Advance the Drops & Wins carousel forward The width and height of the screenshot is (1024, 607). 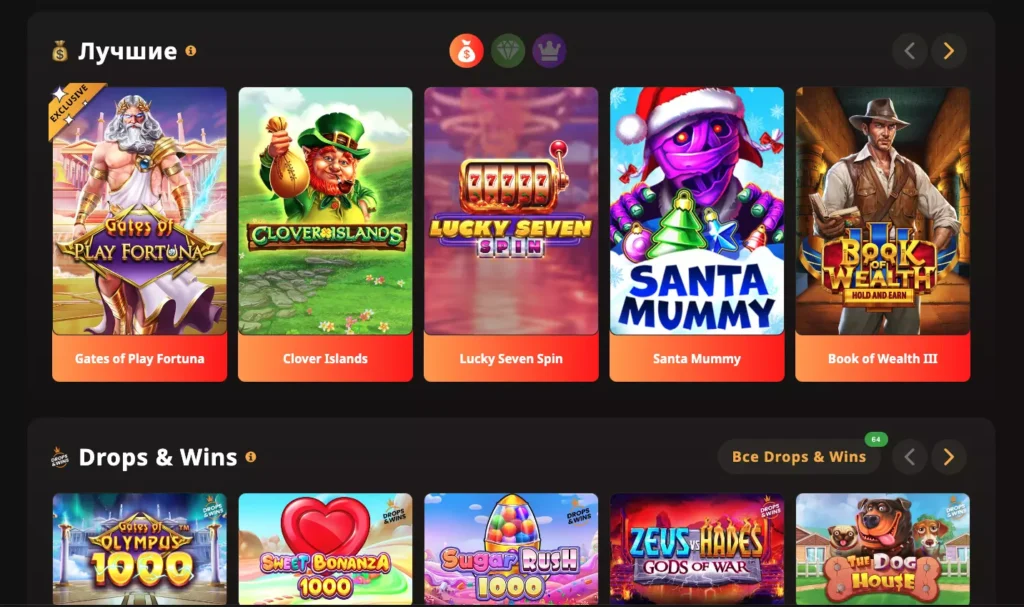(x=949, y=457)
